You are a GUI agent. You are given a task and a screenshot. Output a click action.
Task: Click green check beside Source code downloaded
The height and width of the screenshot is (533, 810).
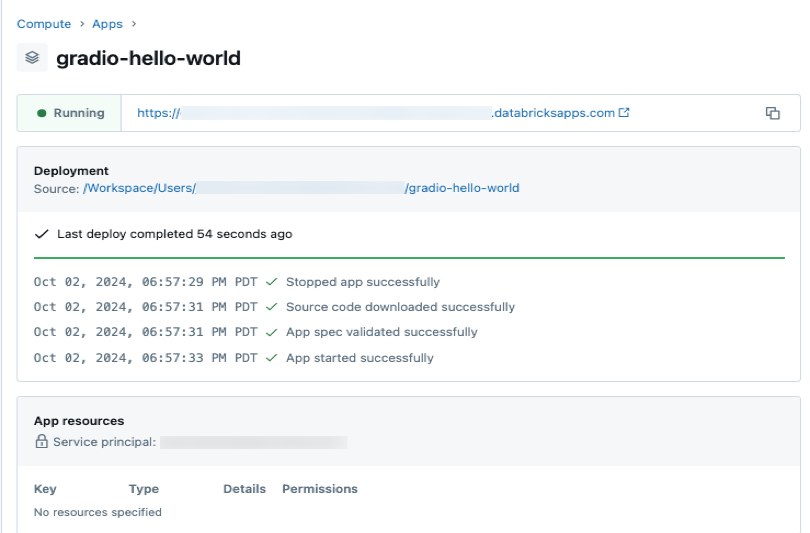[x=271, y=307]
